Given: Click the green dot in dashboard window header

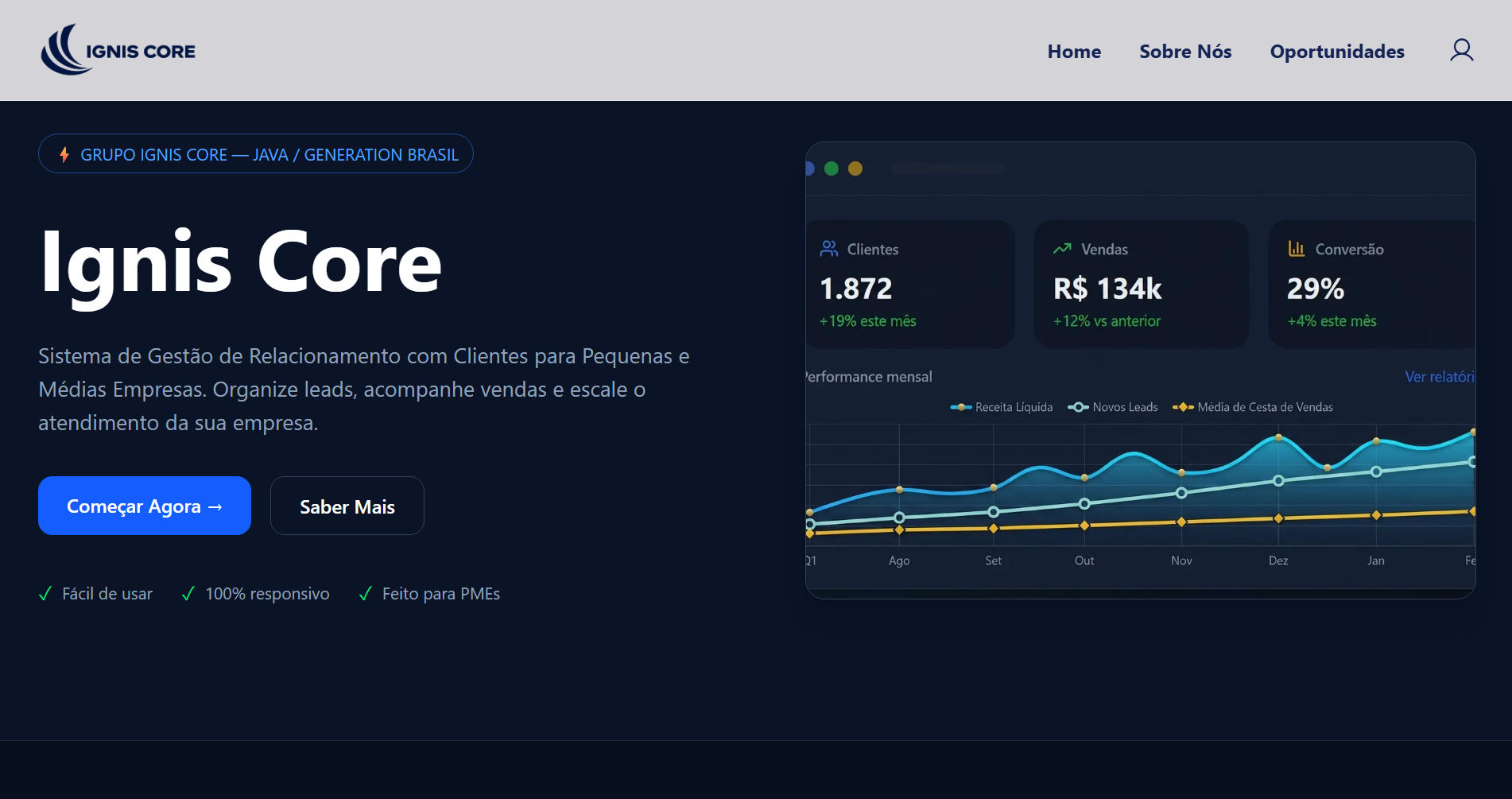Looking at the screenshot, I should (x=832, y=169).
